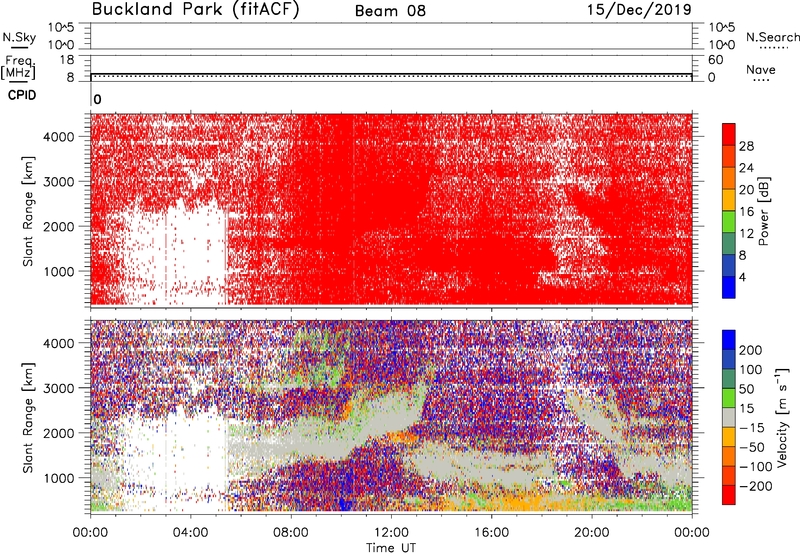
Task: Click the red bottom of velocity colorbar
Action: coord(729,495)
